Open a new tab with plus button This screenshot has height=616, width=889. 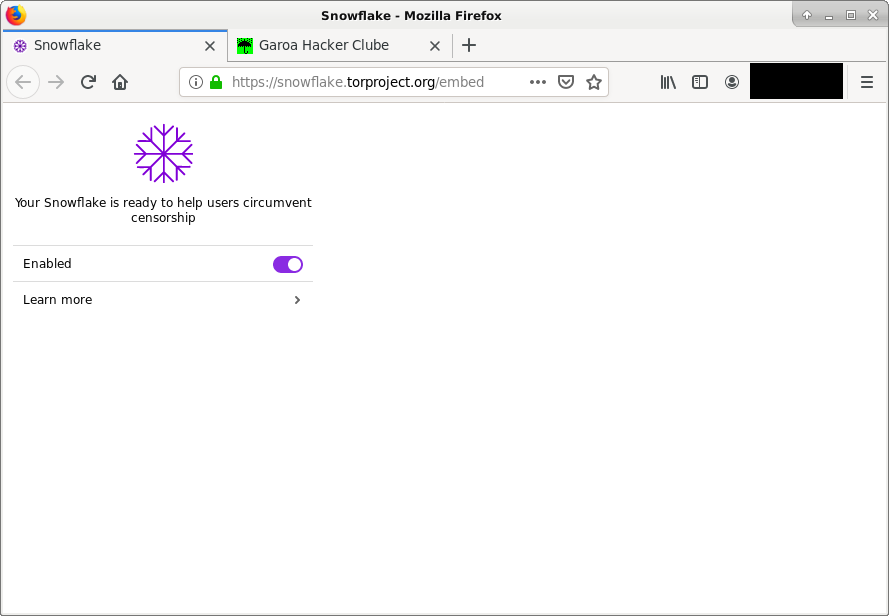click(469, 45)
